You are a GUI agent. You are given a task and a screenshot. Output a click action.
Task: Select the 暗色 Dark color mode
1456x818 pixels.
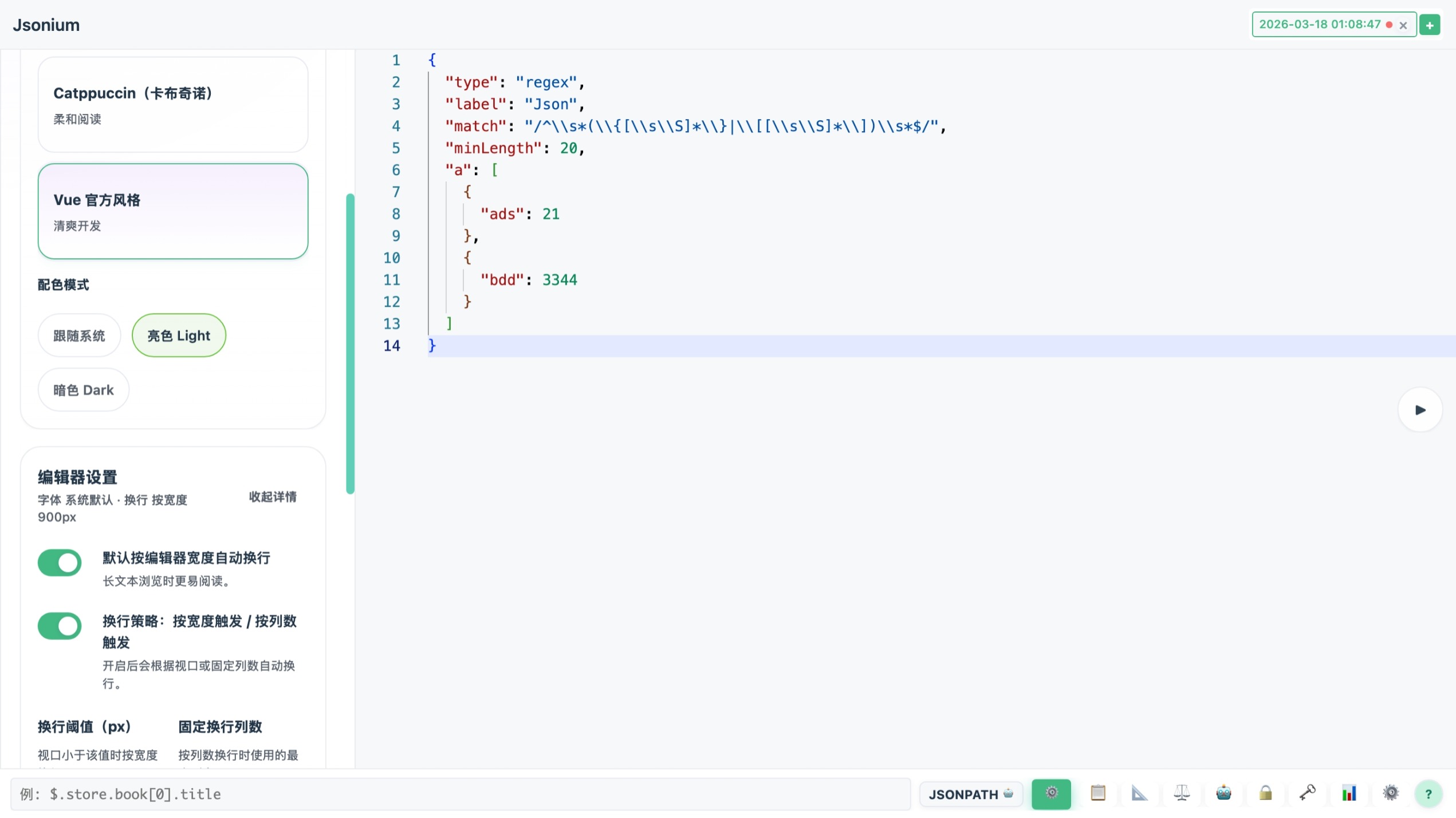[x=84, y=390]
